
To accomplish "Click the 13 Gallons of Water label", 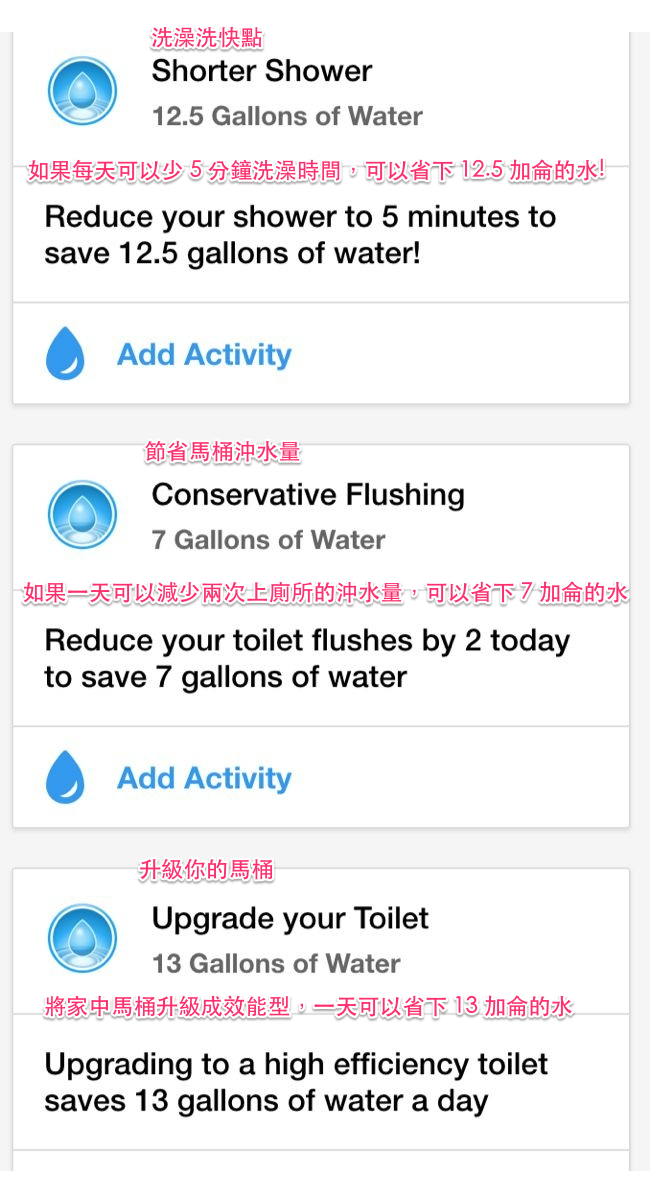I will coord(276,964).
